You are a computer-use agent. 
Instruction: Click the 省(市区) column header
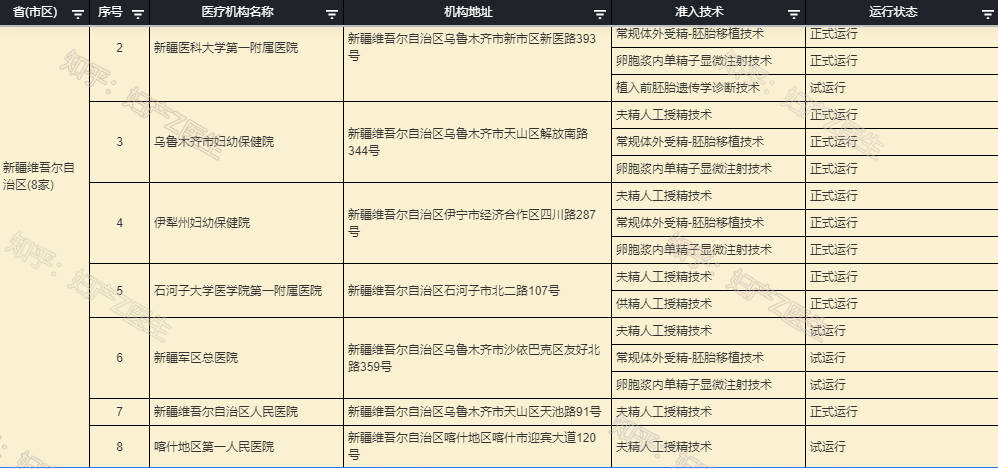45,13
